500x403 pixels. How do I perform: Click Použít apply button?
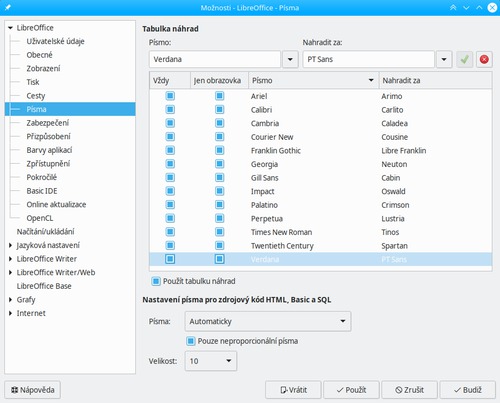(x=351, y=390)
